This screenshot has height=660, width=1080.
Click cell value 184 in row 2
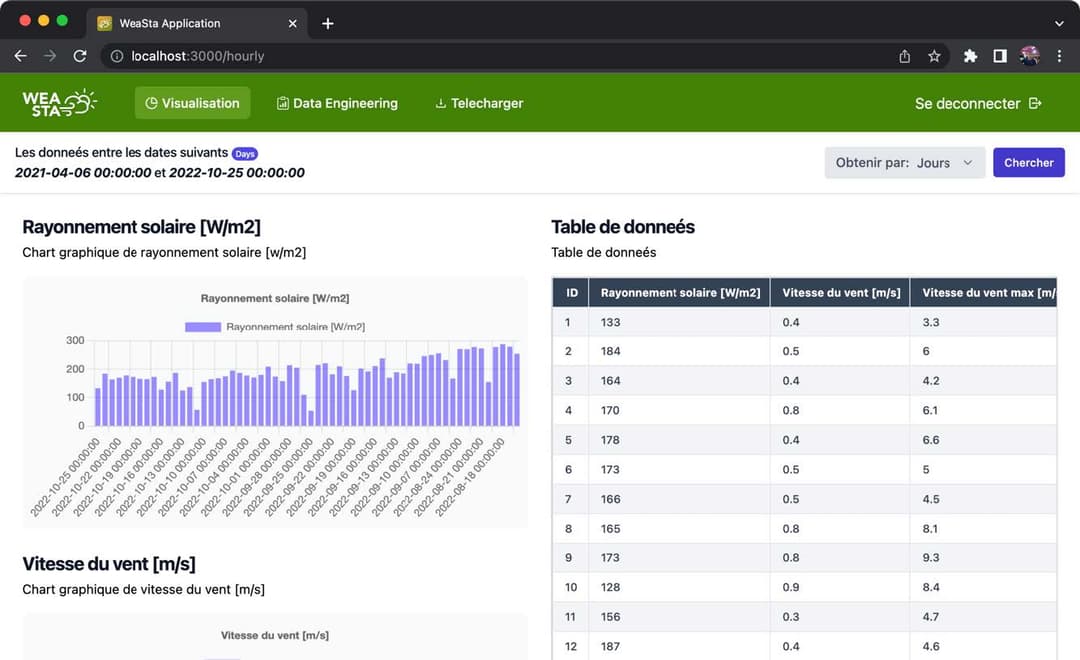610,351
